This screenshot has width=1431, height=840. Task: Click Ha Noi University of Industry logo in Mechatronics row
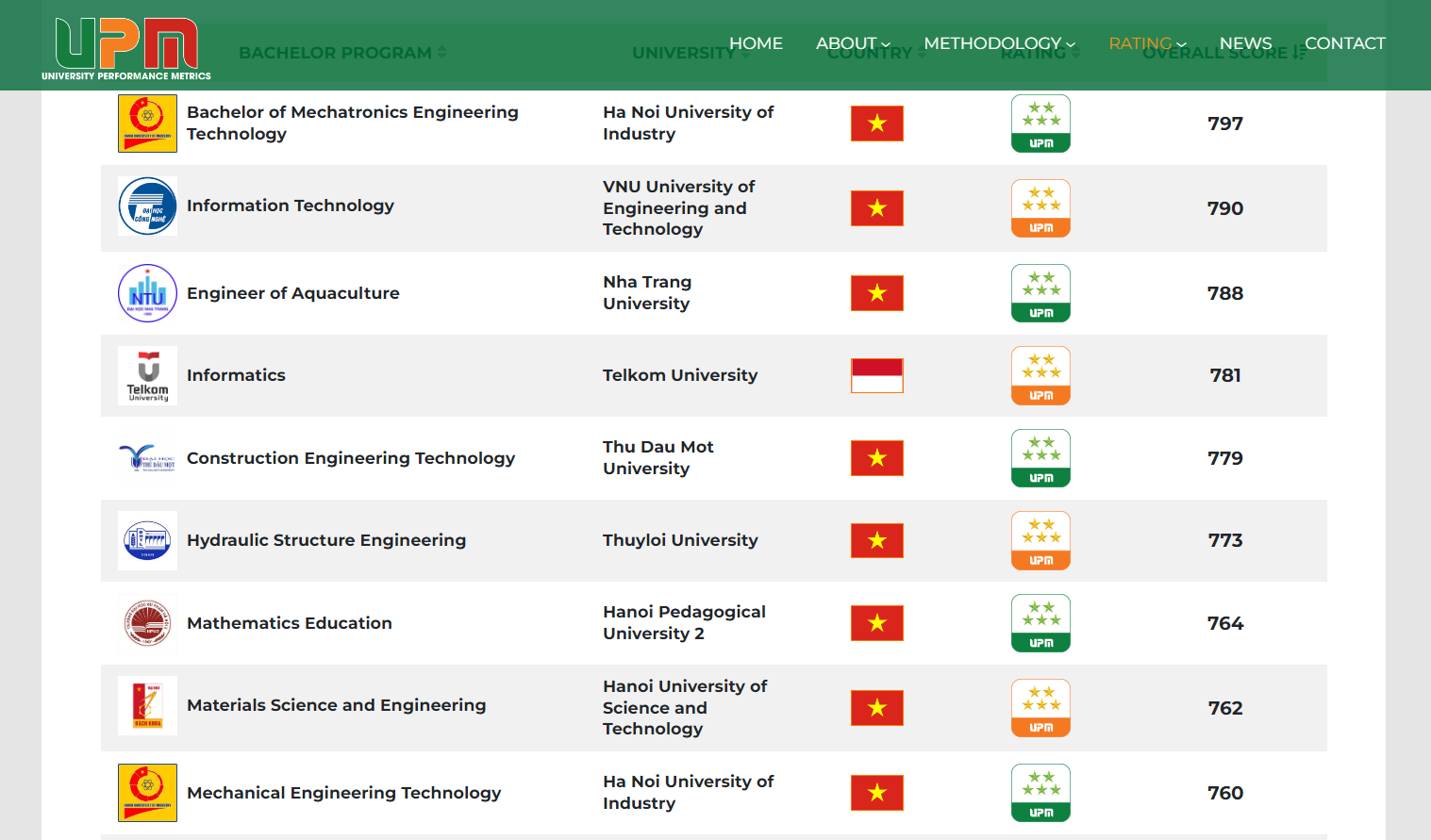[x=147, y=124]
